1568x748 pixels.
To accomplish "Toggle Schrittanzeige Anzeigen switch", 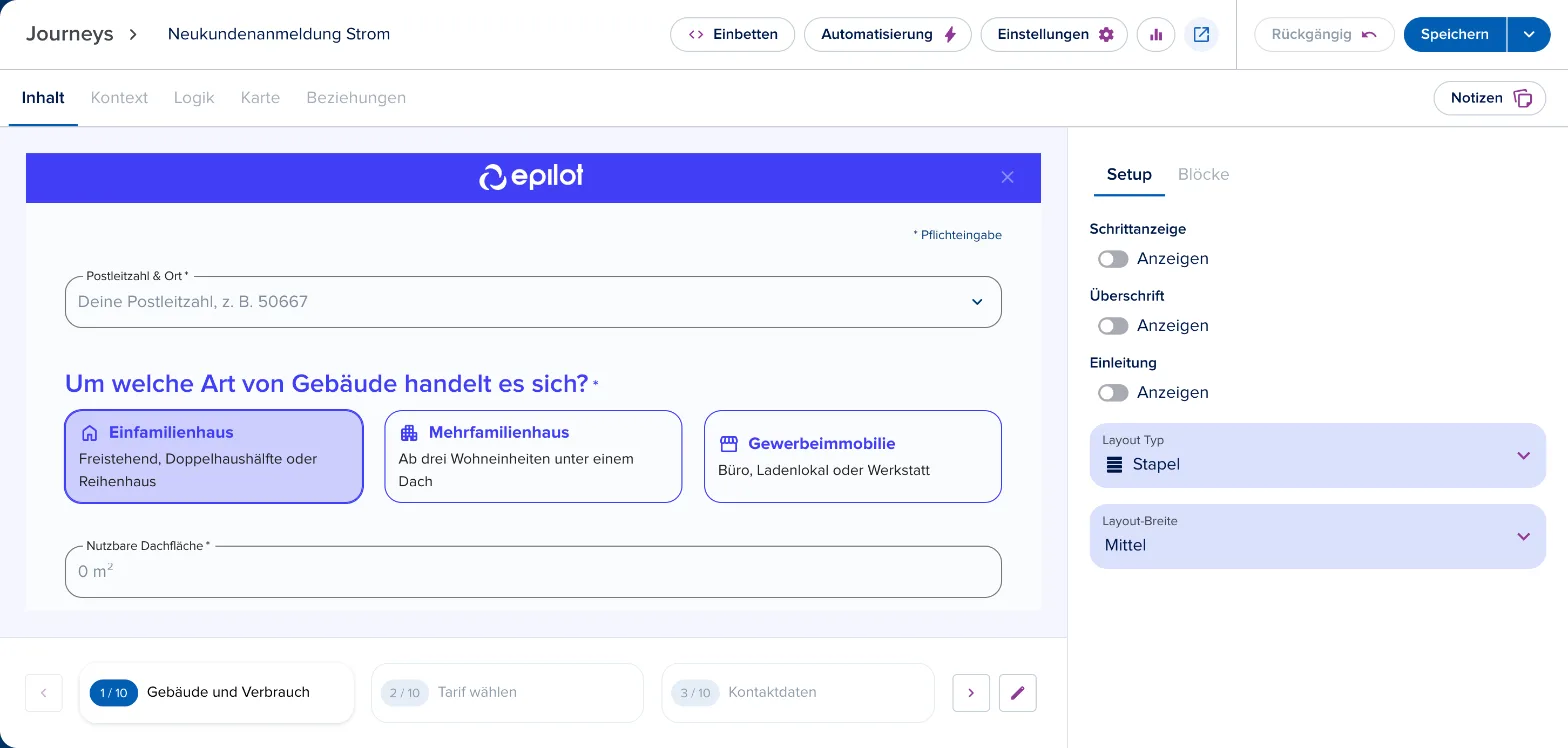I will pos(1113,259).
